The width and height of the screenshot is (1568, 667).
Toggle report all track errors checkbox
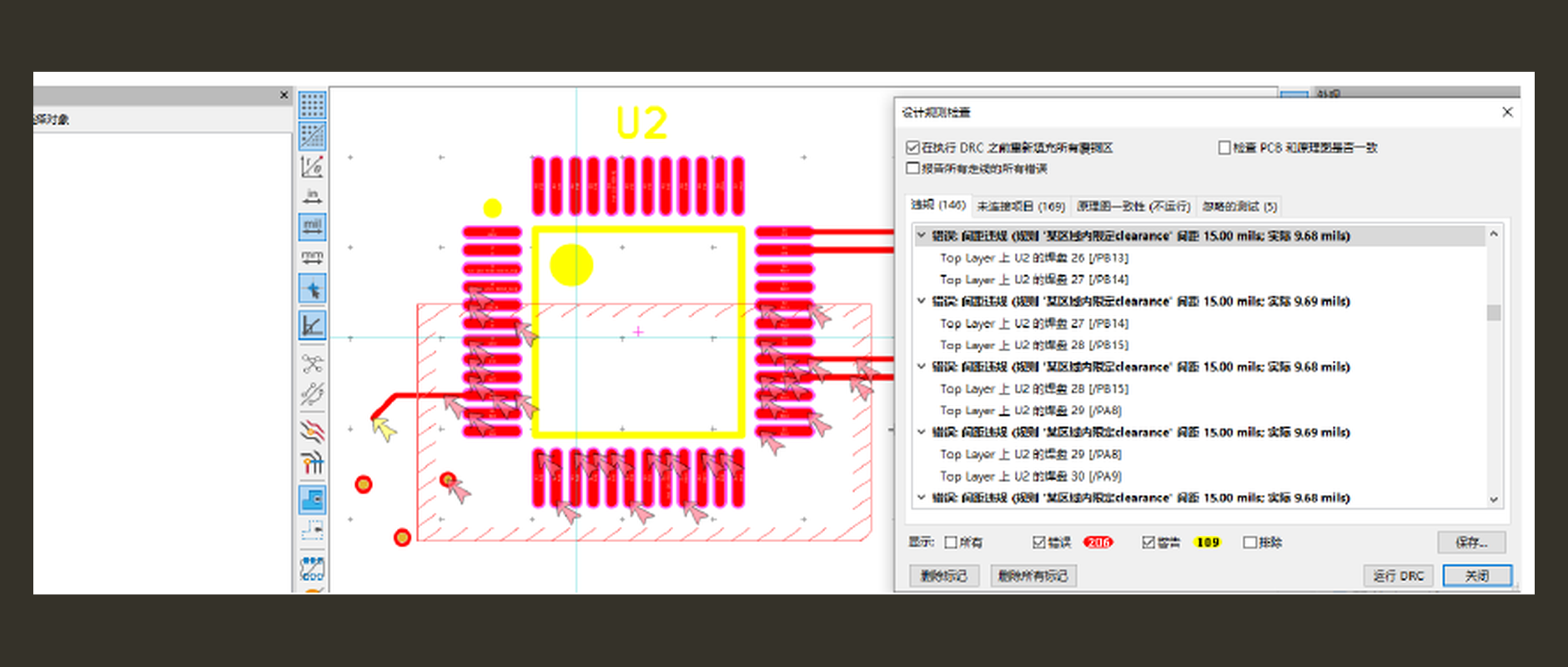coord(912,168)
